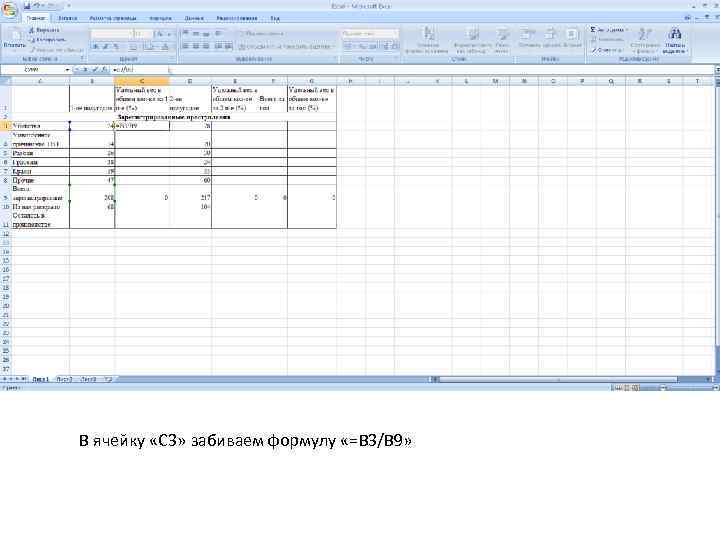This screenshot has height=540, width=720.
Task: Decrease the cell indent
Action: pos(219,46)
